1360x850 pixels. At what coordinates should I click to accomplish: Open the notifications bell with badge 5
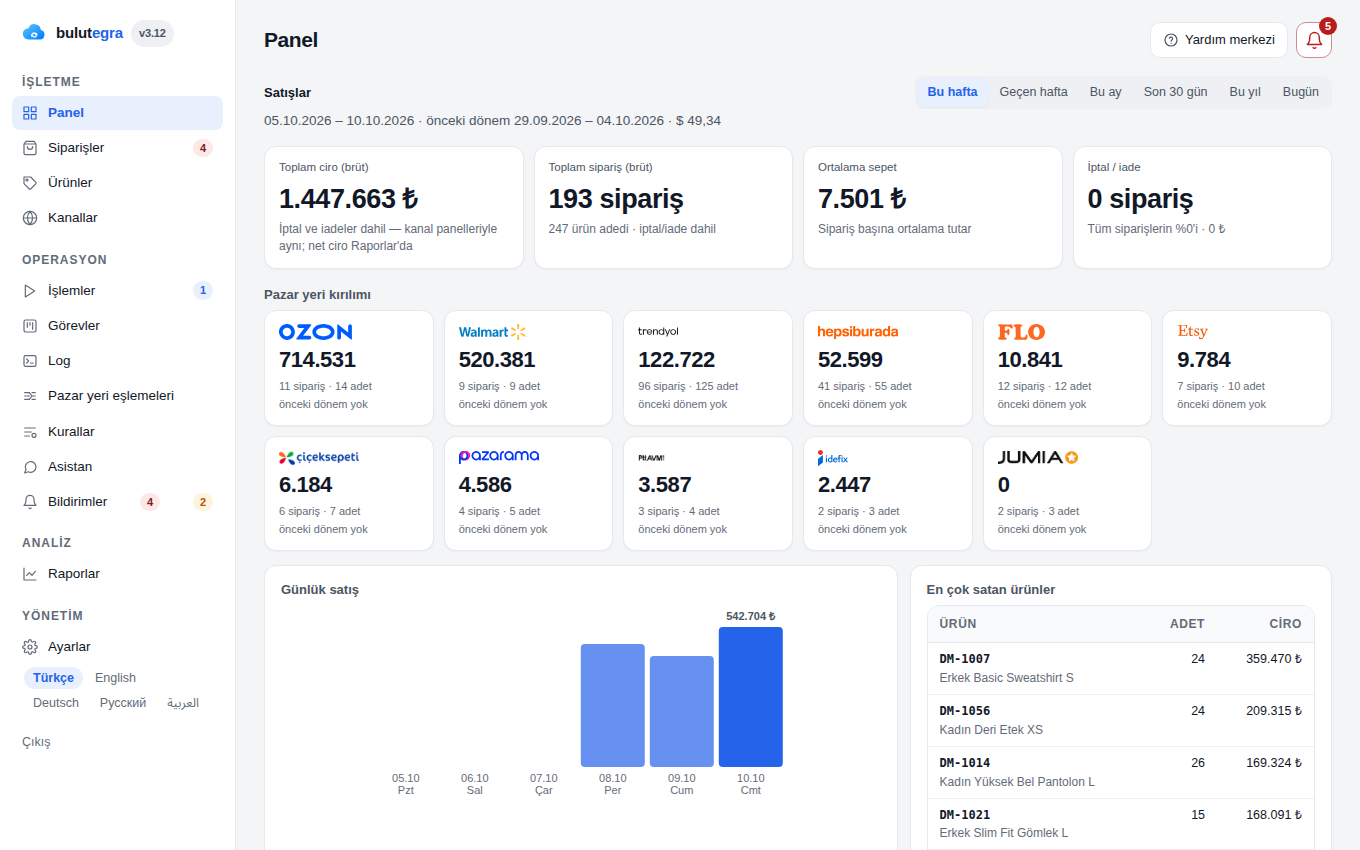pyautogui.click(x=1314, y=40)
